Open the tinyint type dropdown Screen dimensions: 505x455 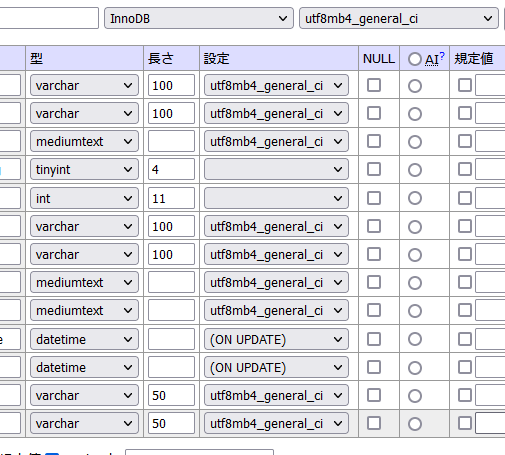84,170
